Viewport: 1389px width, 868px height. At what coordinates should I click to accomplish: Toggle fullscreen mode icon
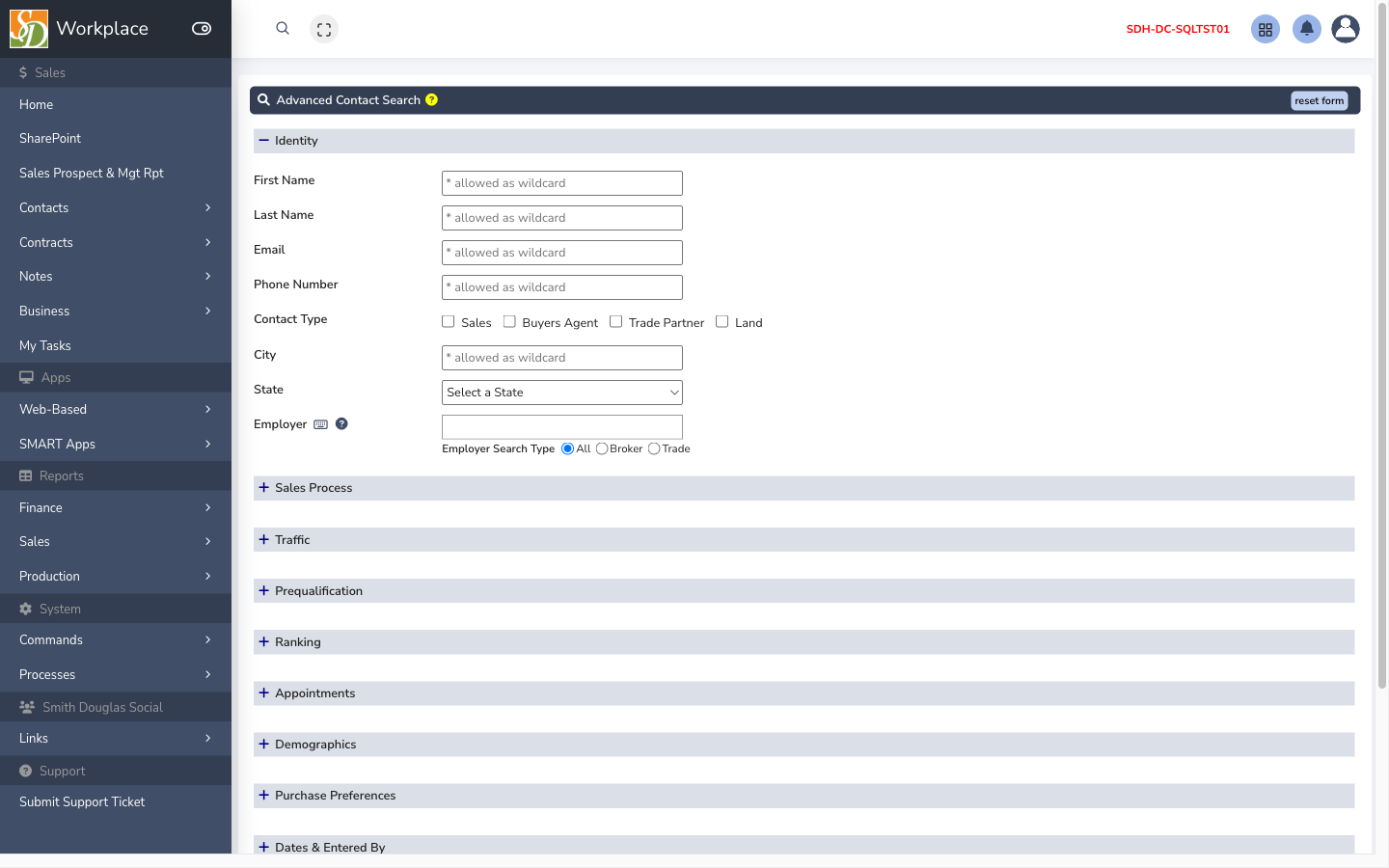(x=324, y=29)
